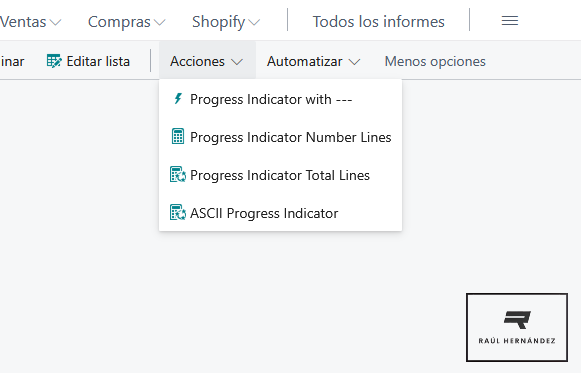581x373 pixels.
Task: Open the Automatizar menu label
Action: (x=305, y=61)
